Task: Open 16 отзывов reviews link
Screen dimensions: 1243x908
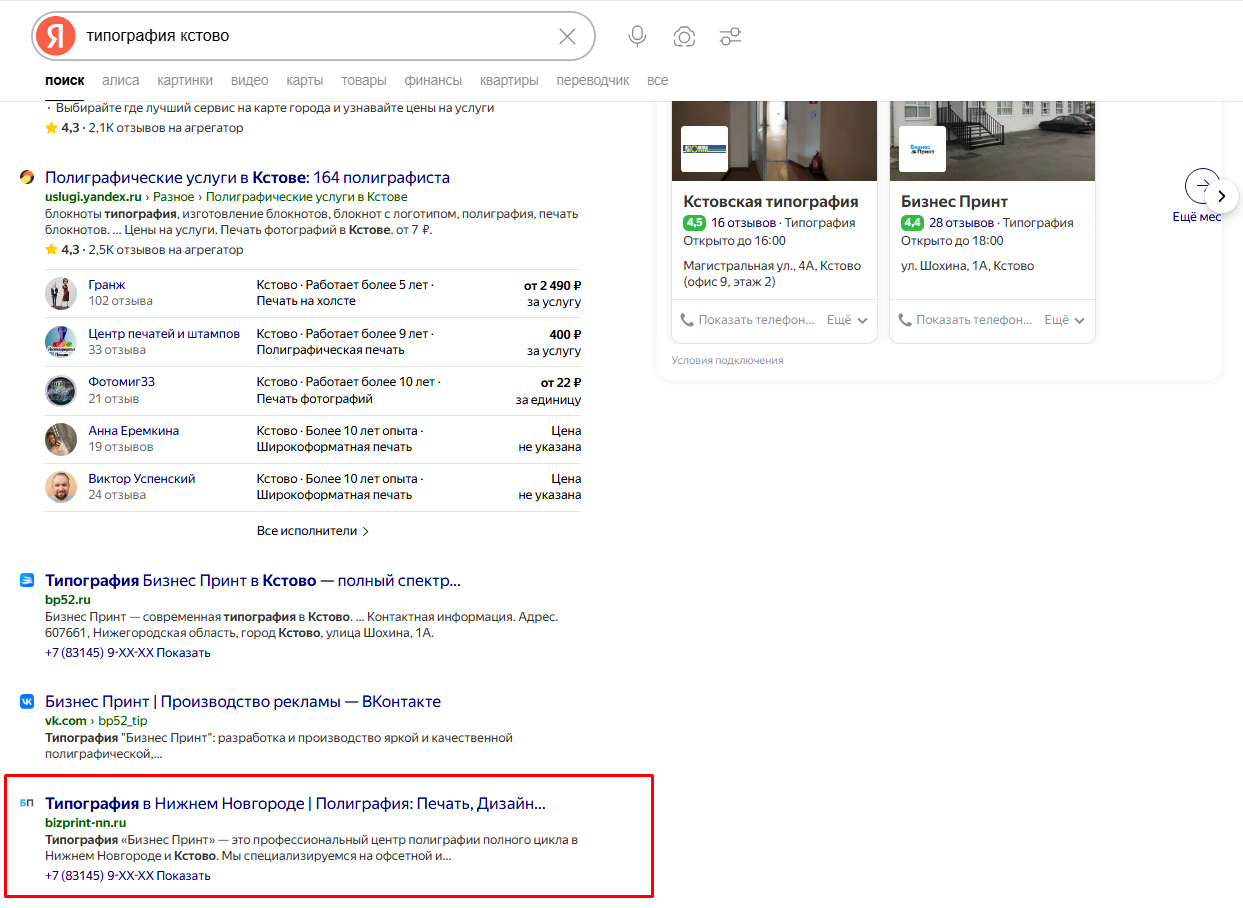Action: (744, 223)
